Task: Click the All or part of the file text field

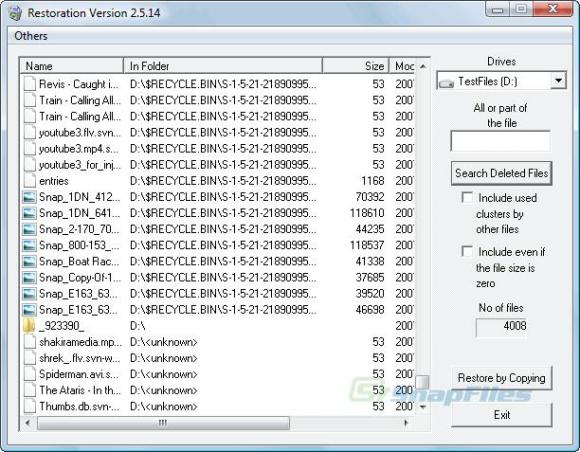Action: [500, 141]
